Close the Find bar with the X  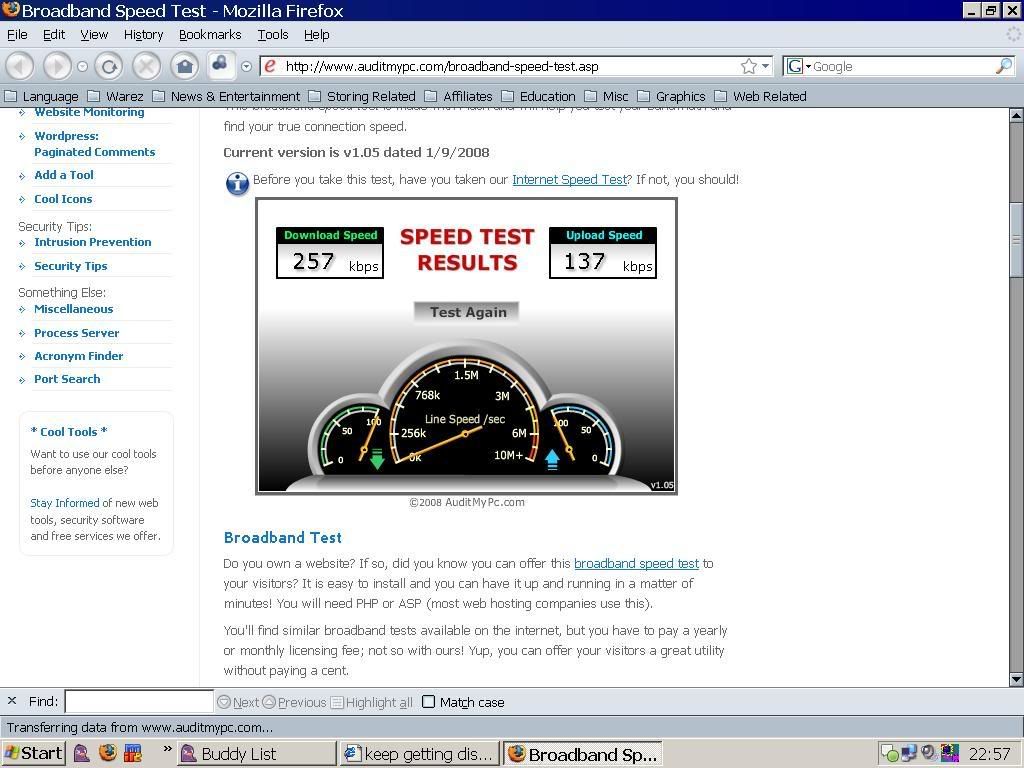(x=12, y=702)
